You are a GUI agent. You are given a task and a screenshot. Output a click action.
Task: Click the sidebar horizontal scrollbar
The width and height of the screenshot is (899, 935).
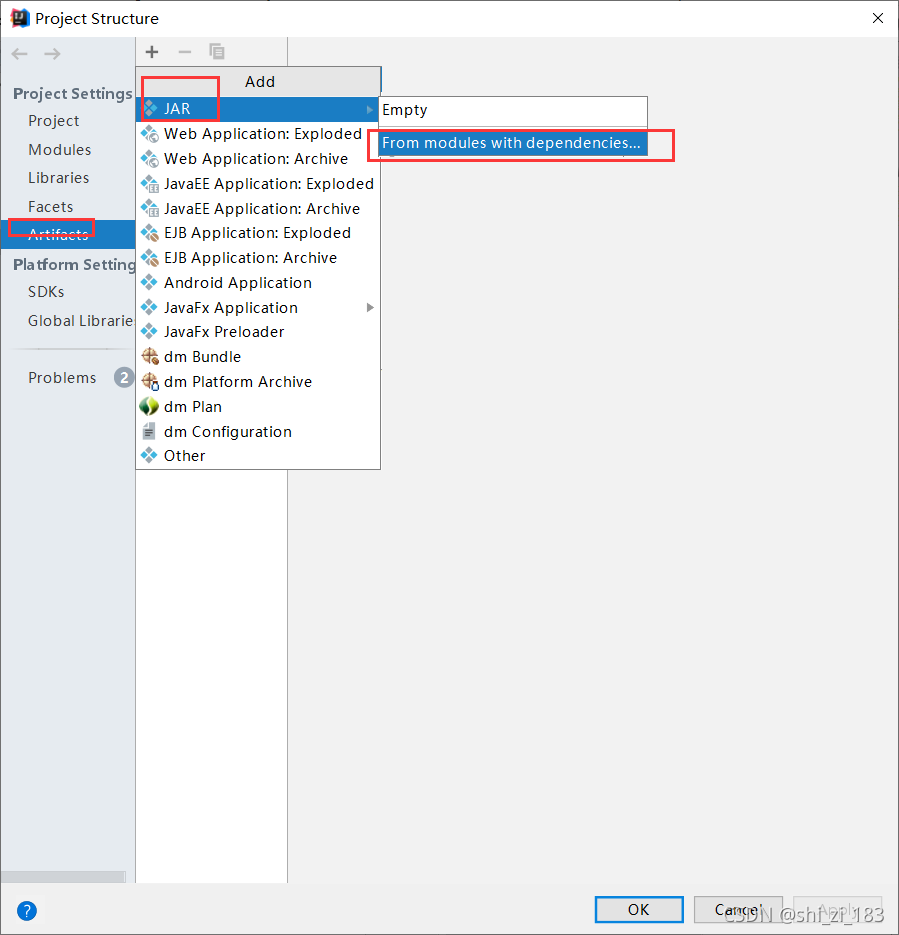point(63,877)
